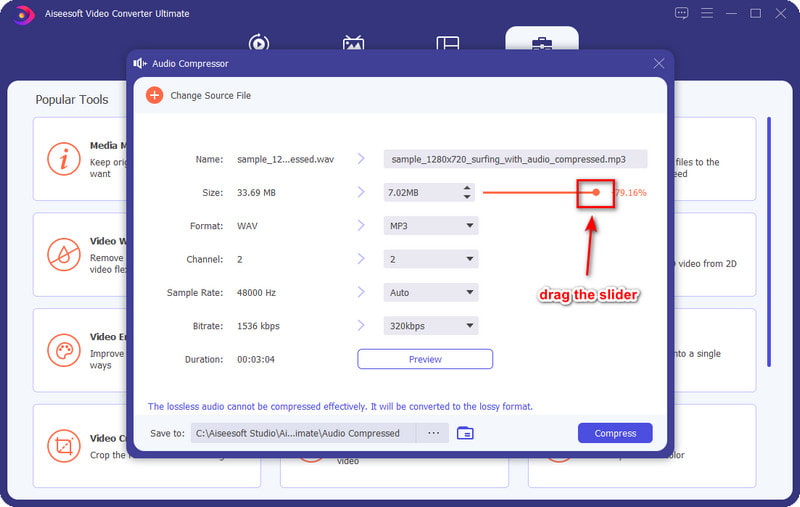Image resolution: width=800 pixels, height=507 pixels.
Task: Click the output file name field
Action: click(515, 159)
